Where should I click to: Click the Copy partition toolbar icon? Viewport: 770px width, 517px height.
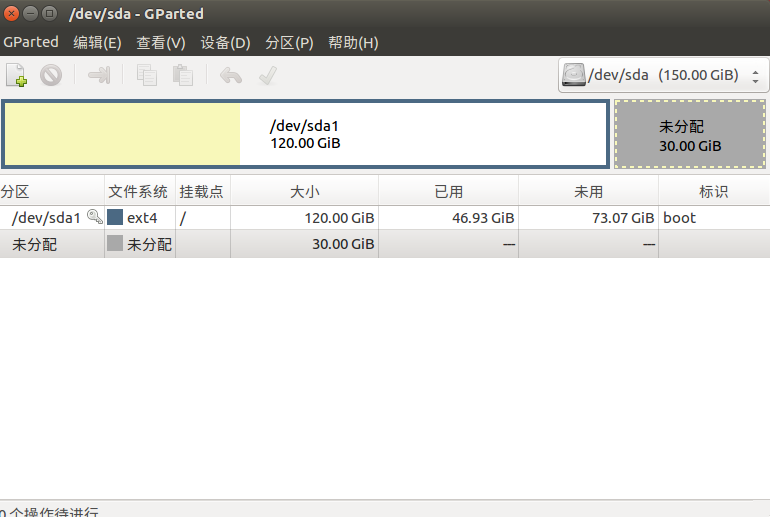(146, 76)
